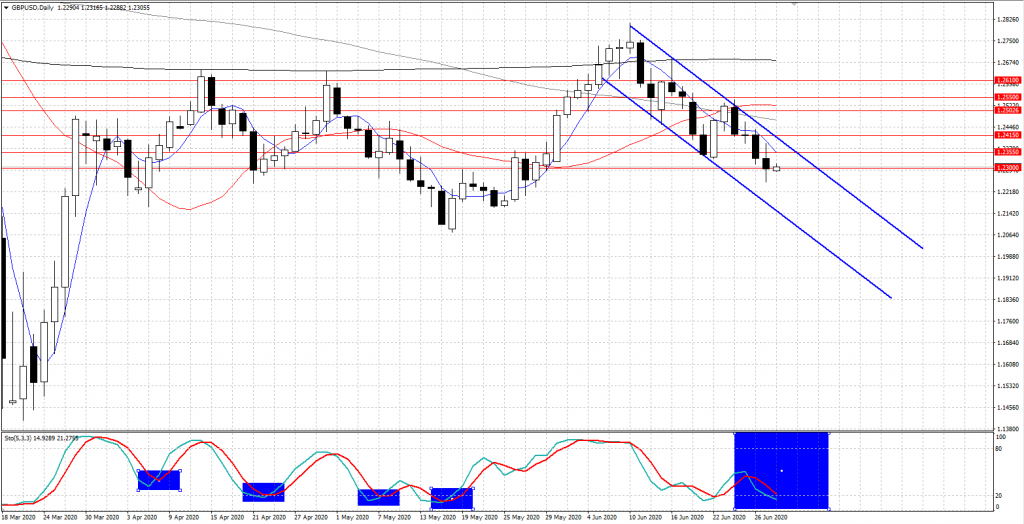Click the 1.25500 red price label

1007,97
